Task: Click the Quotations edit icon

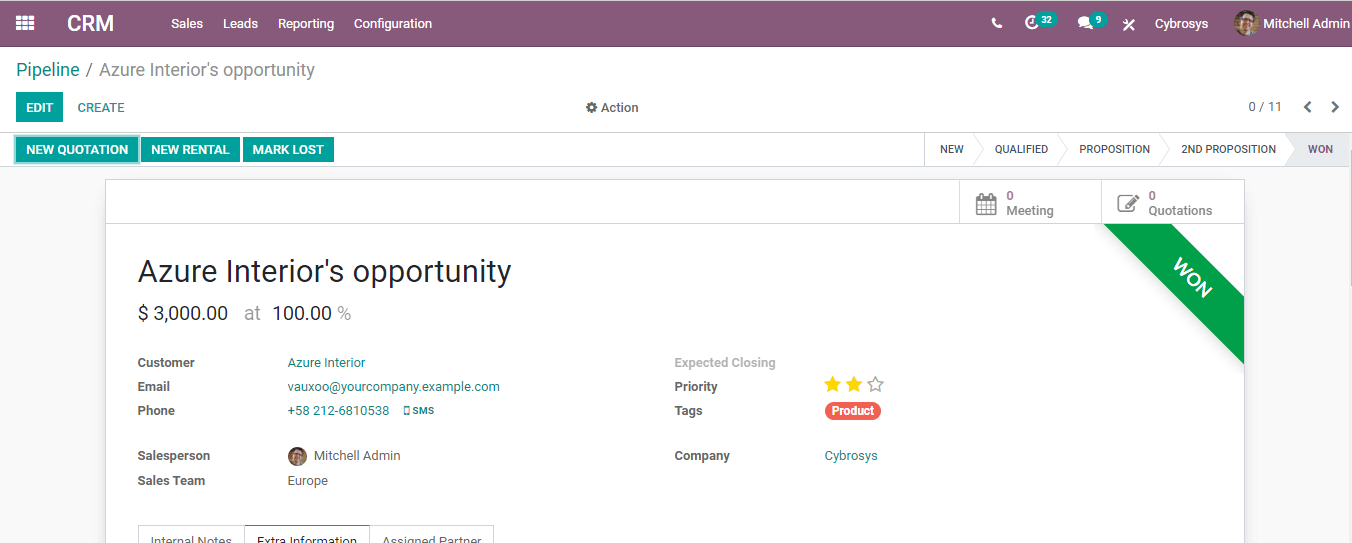Action: [x=1128, y=203]
